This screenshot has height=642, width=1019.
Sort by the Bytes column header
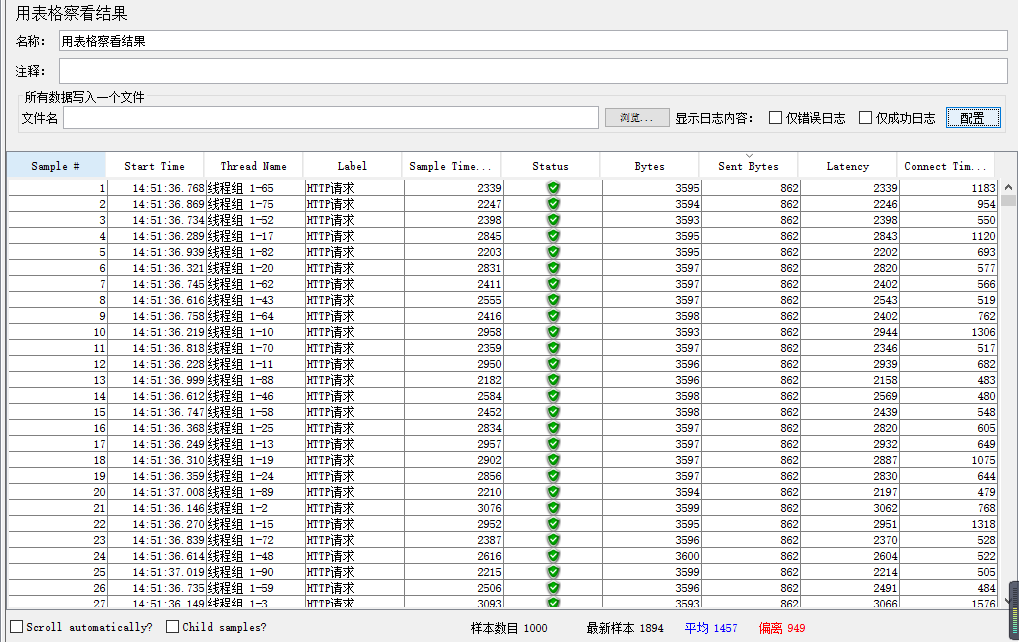point(649,166)
